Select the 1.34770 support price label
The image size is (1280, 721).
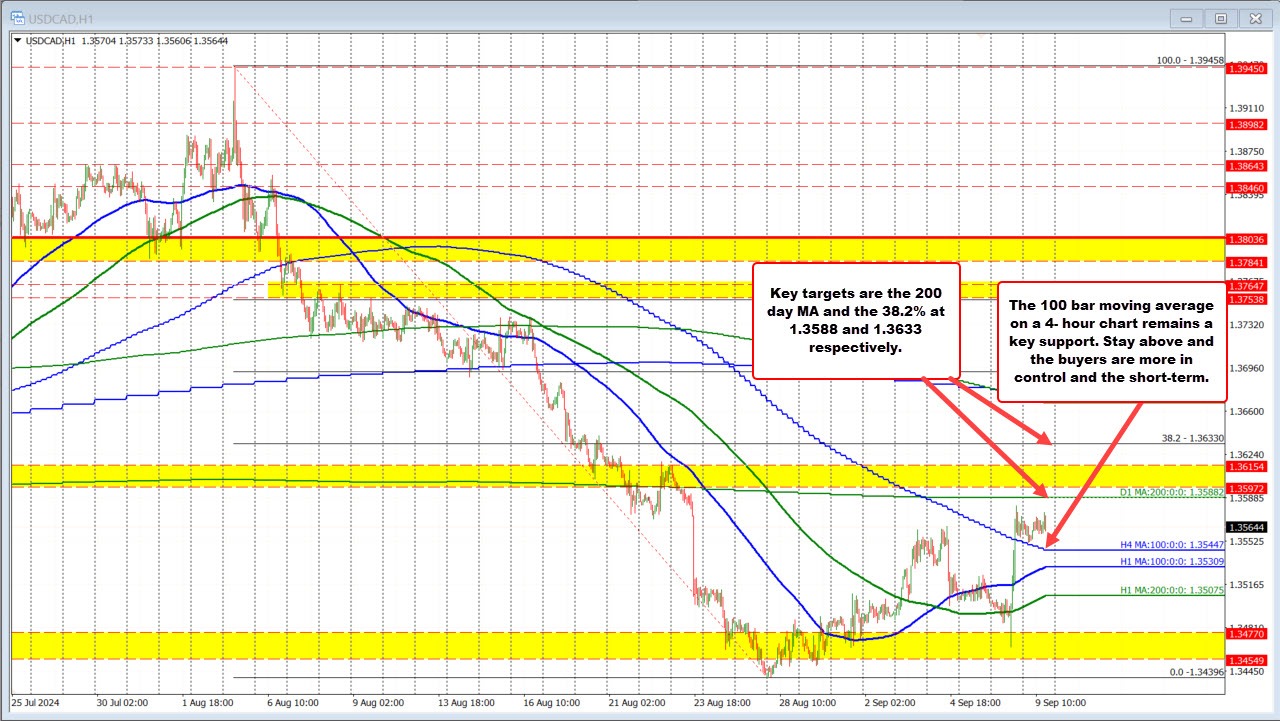(1246, 634)
